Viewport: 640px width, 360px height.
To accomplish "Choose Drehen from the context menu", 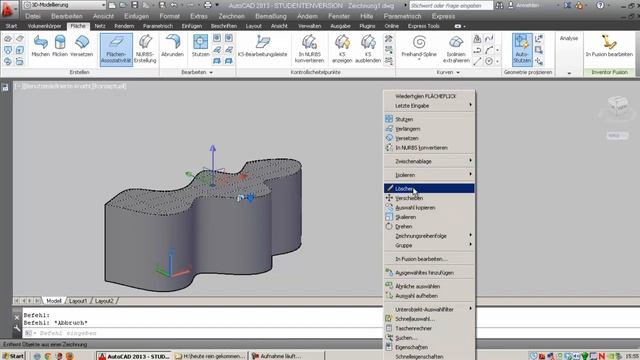I will tap(429, 226).
